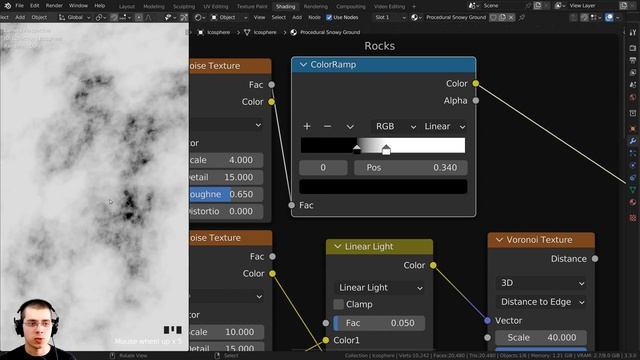Unlink material with the X icon
The width and height of the screenshot is (640, 360).
pyautogui.click(x=511, y=18)
